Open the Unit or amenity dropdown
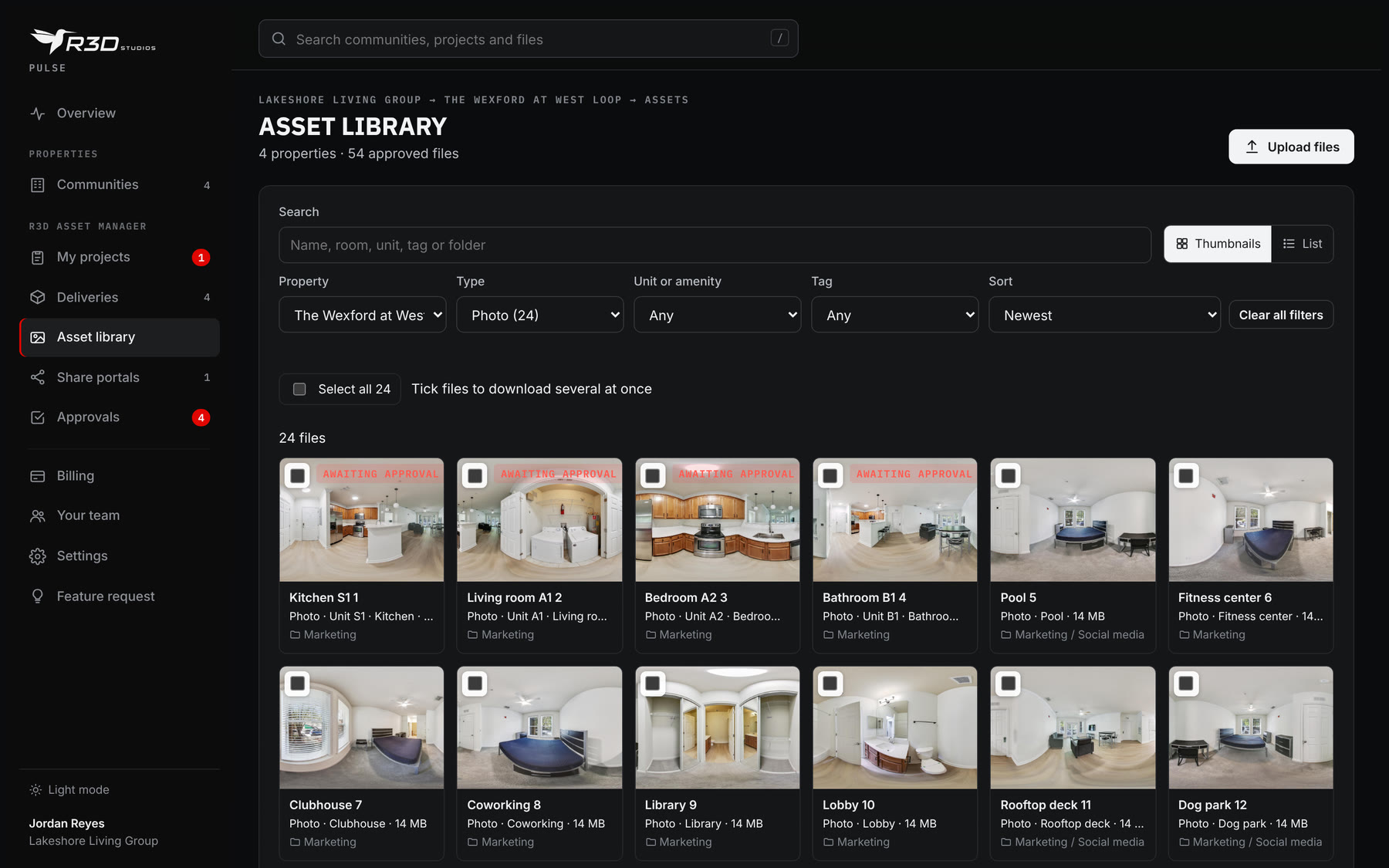This screenshot has height=868, width=1389. (718, 315)
